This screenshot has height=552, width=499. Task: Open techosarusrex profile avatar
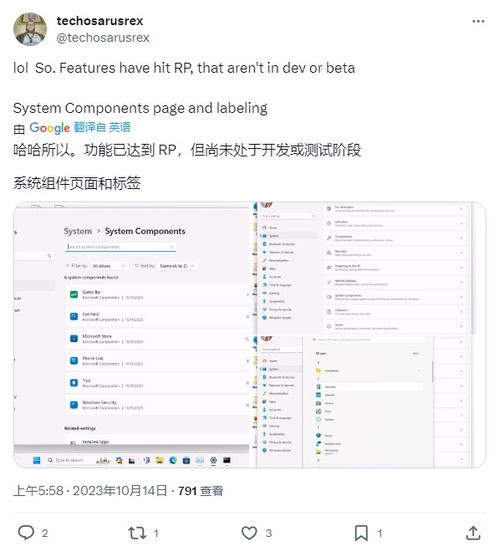(x=30, y=29)
